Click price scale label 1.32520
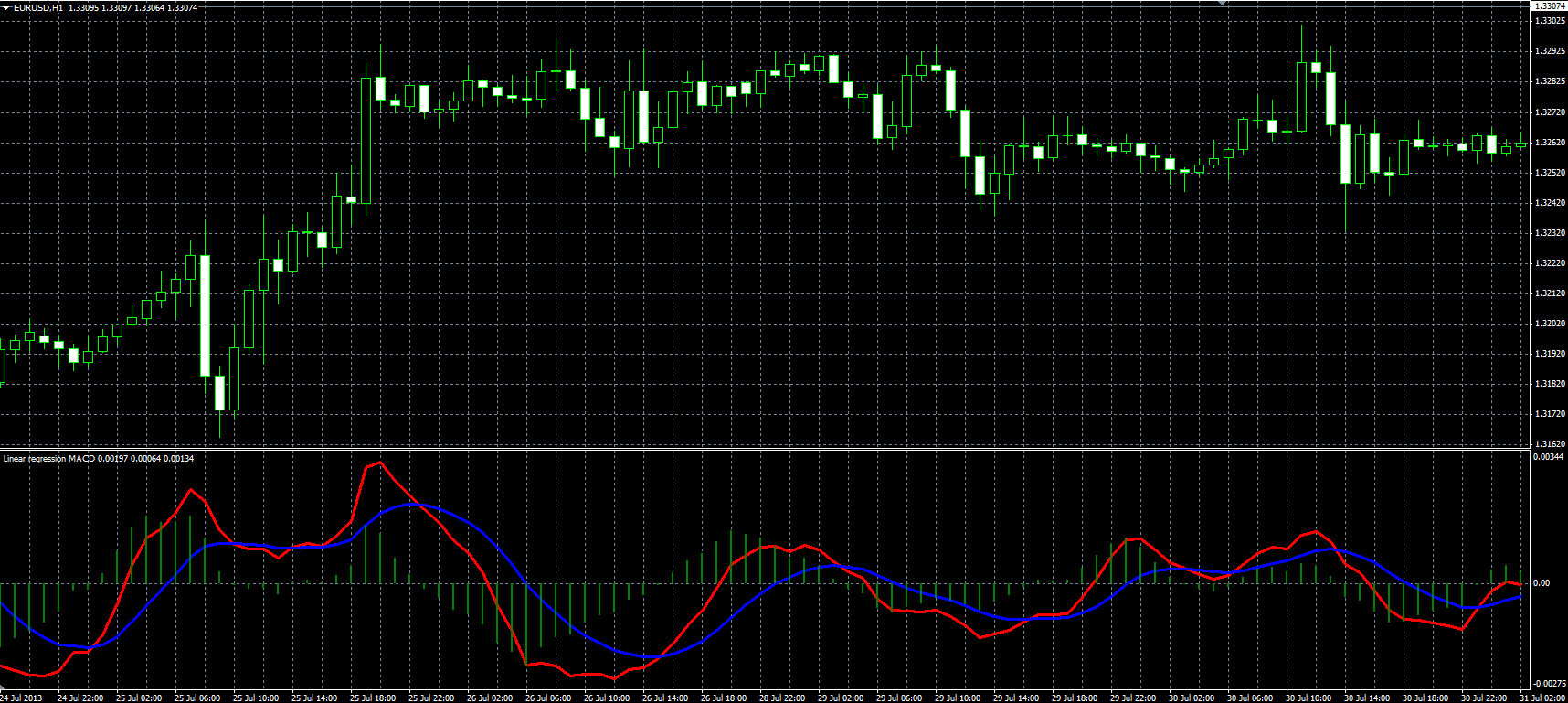 pyautogui.click(x=1549, y=173)
